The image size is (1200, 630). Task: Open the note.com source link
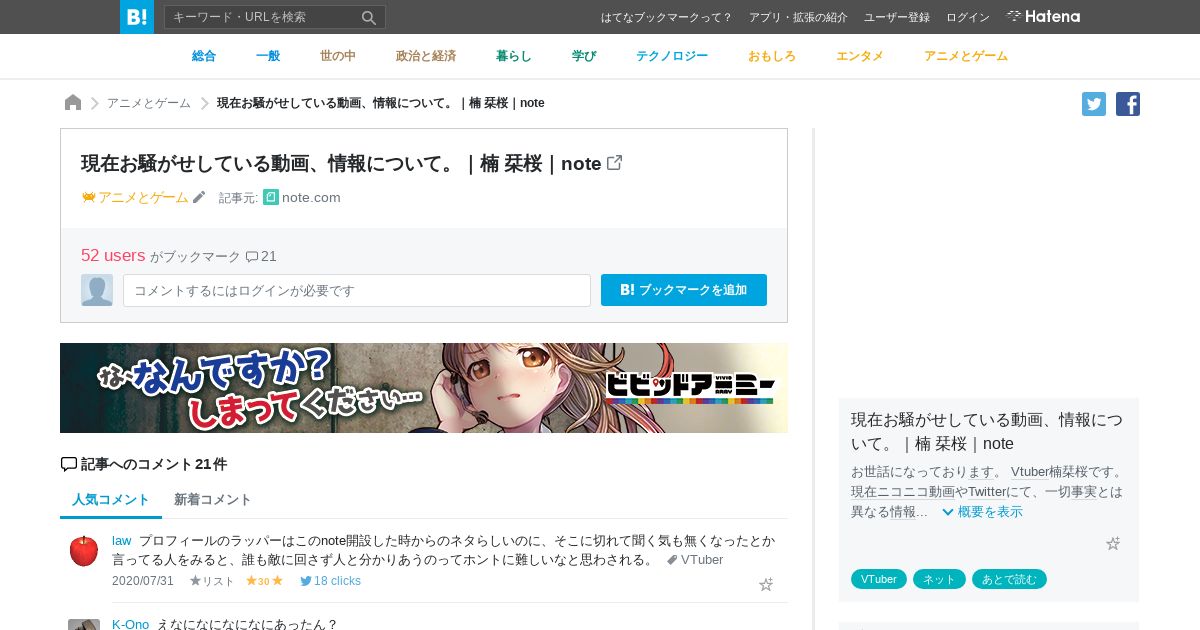302,198
